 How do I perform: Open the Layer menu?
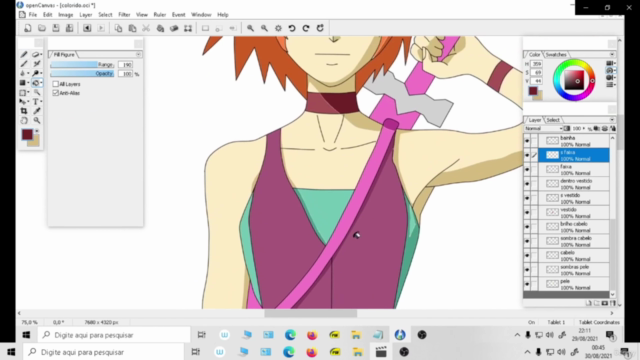[x=86, y=15]
